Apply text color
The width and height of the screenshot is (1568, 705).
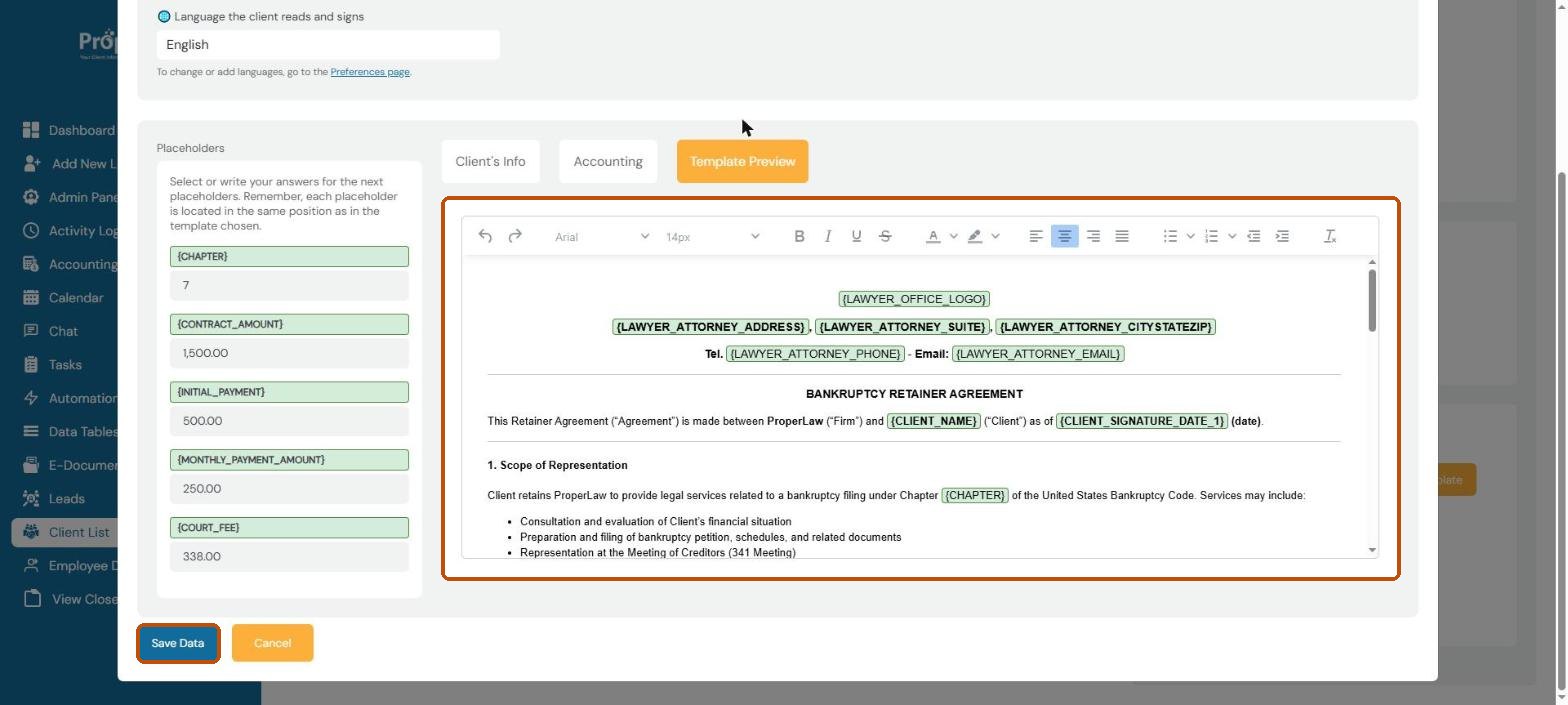[933, 236]
